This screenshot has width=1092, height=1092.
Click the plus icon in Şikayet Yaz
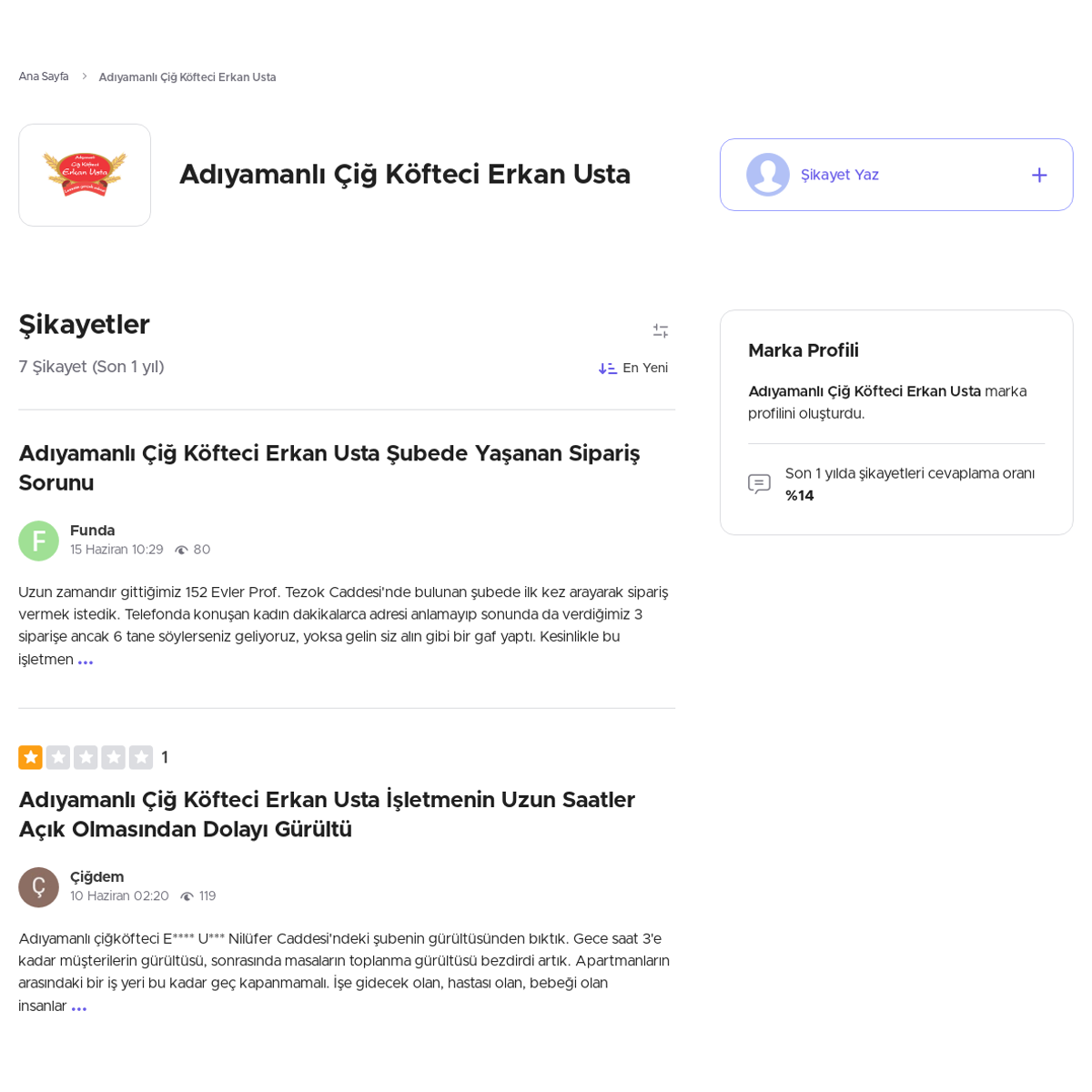point(1039,175)
